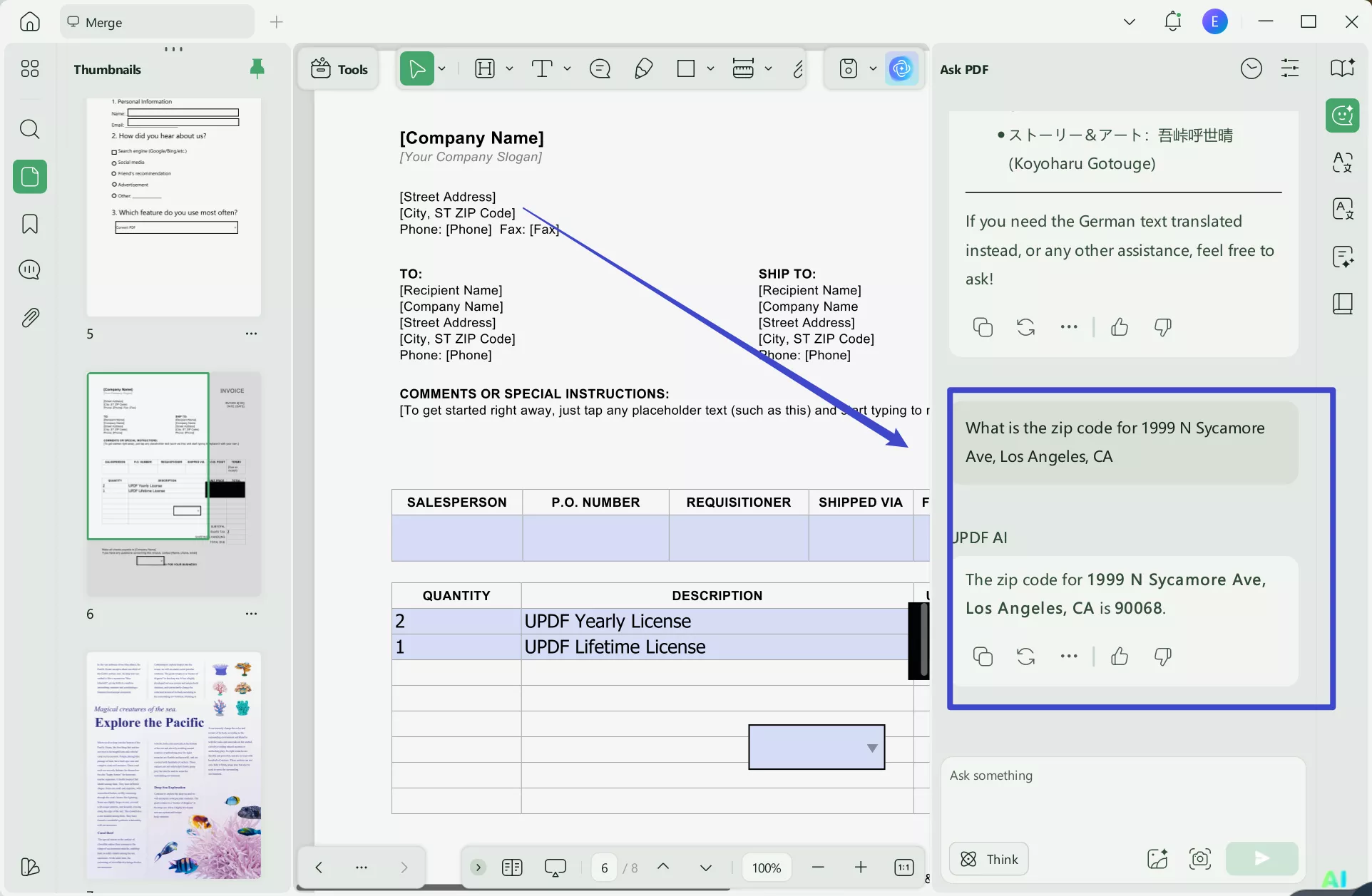Regenerate the zip code answer

click(1025, 656)
